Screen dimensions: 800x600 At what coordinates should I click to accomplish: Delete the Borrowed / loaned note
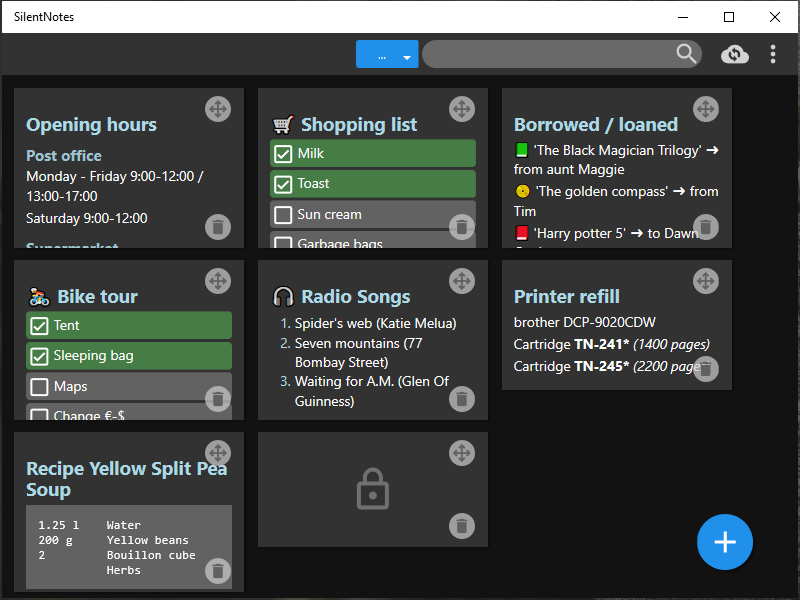[x=706, y=227]
